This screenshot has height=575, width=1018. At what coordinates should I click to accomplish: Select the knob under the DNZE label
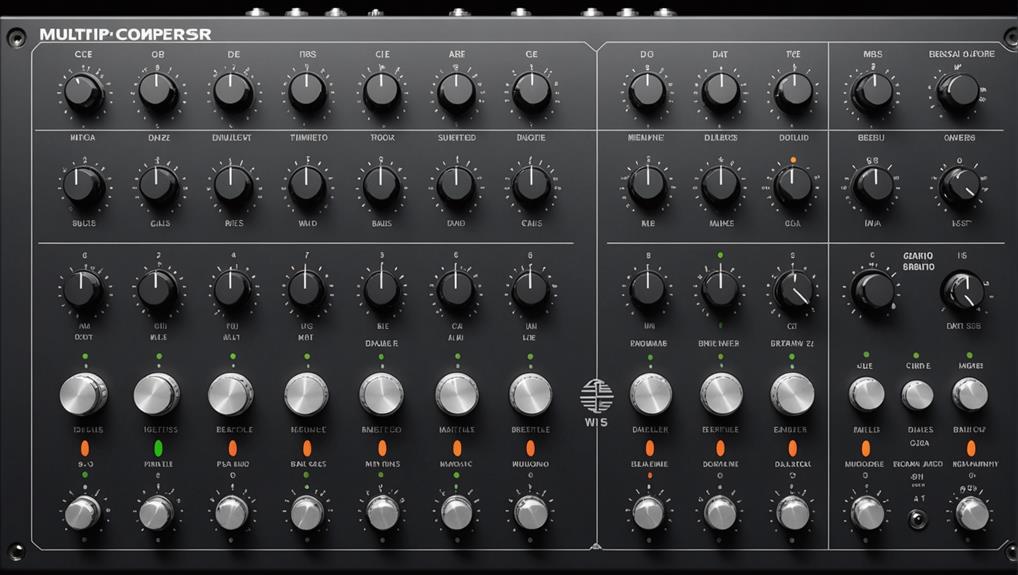point(158,186)
